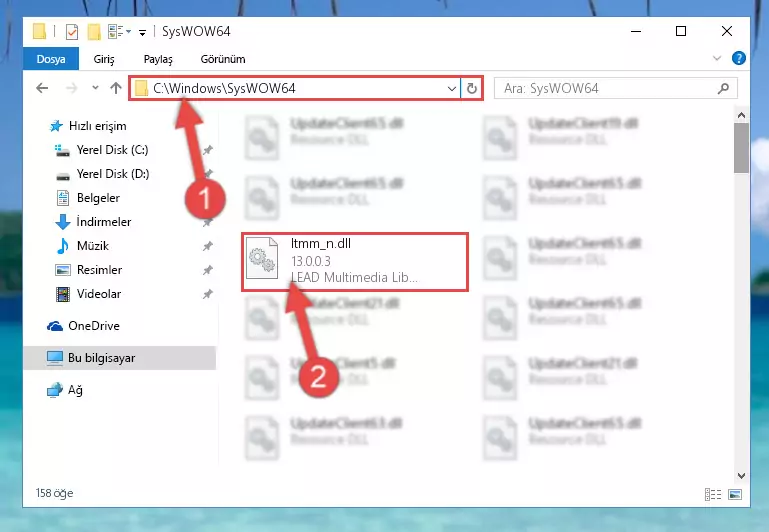Click the scrollbar down arrow

click(741, 476)
